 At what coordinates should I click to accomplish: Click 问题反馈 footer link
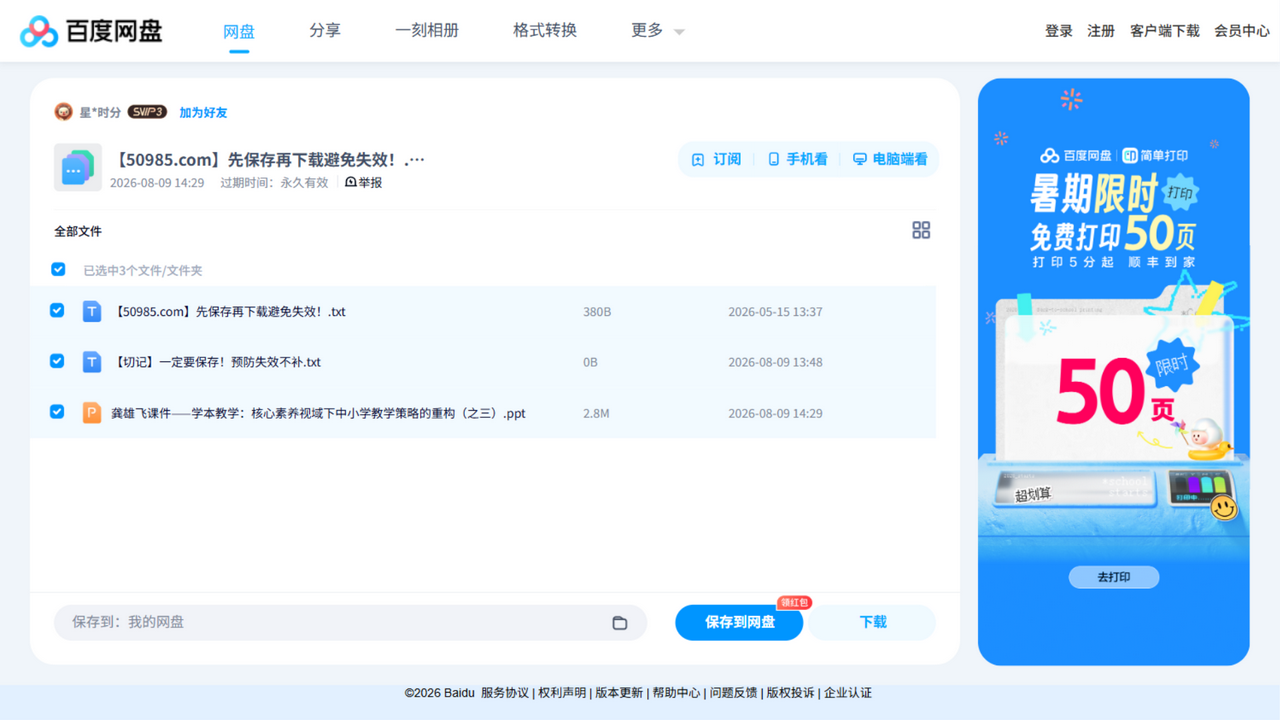733,693
